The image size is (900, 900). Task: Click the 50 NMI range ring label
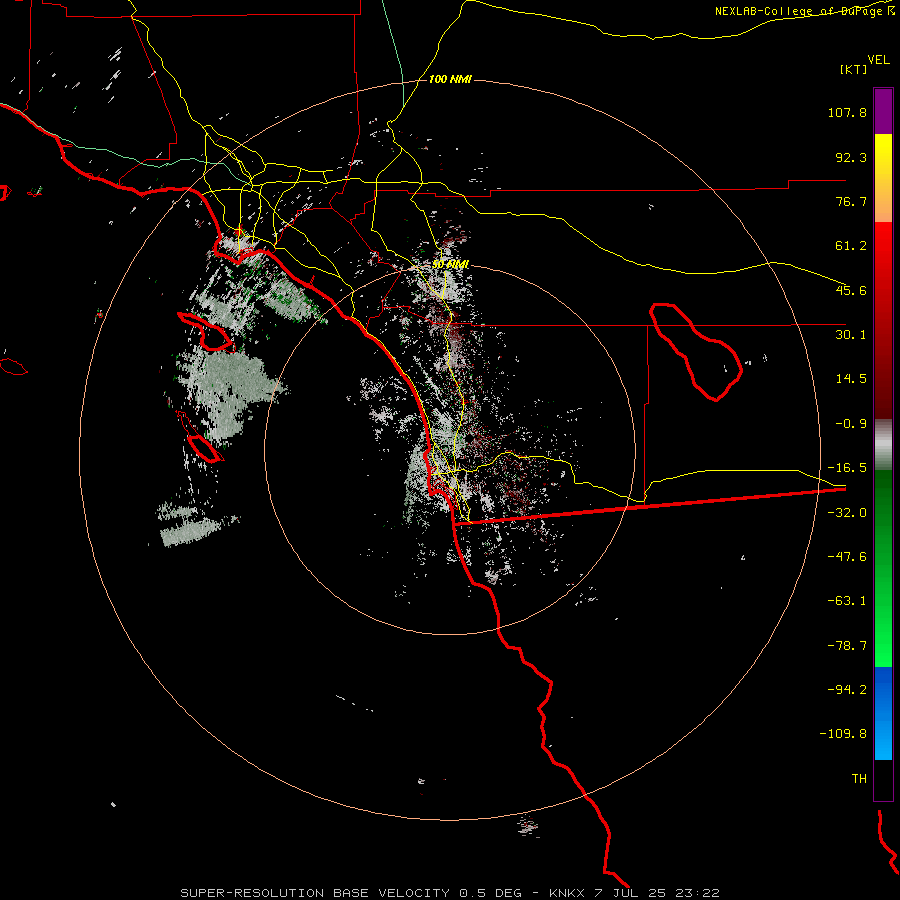pyautogui.click(x=451, y=264)
